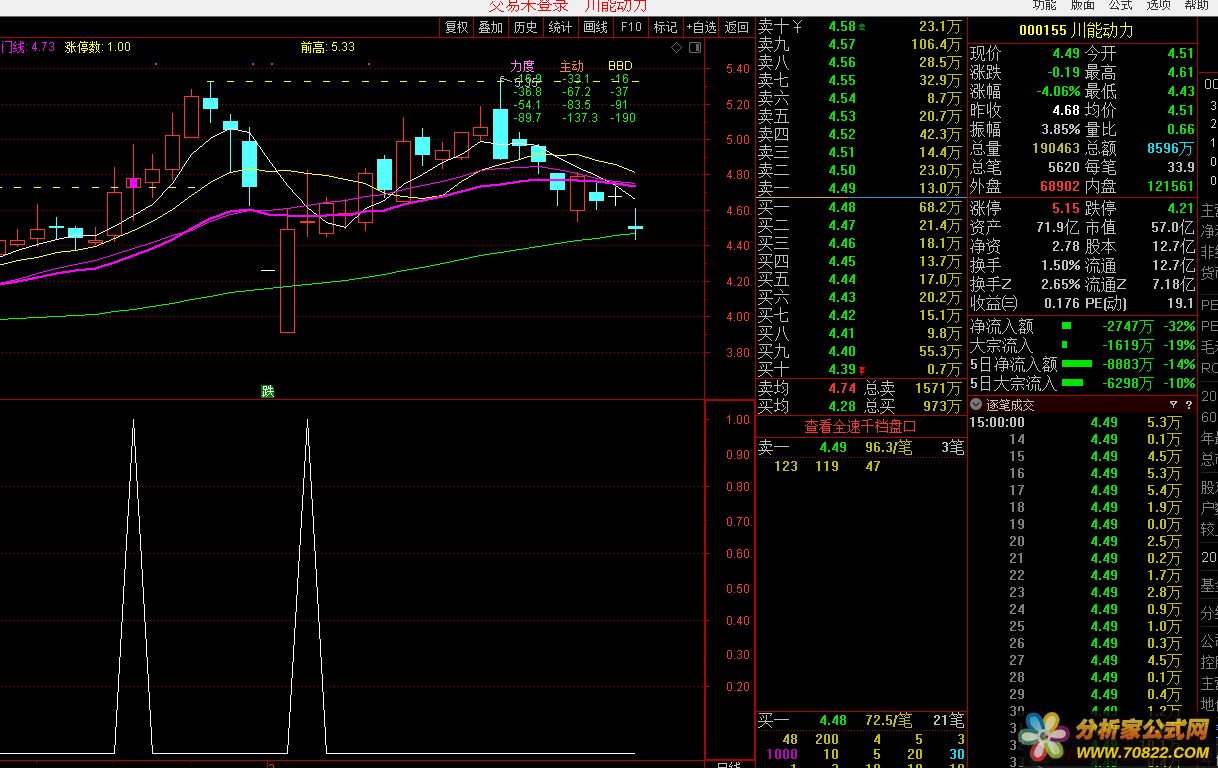Open the filter dropdown in 逐笔成交 header

pyautogui.click(x=1173, y=405)
